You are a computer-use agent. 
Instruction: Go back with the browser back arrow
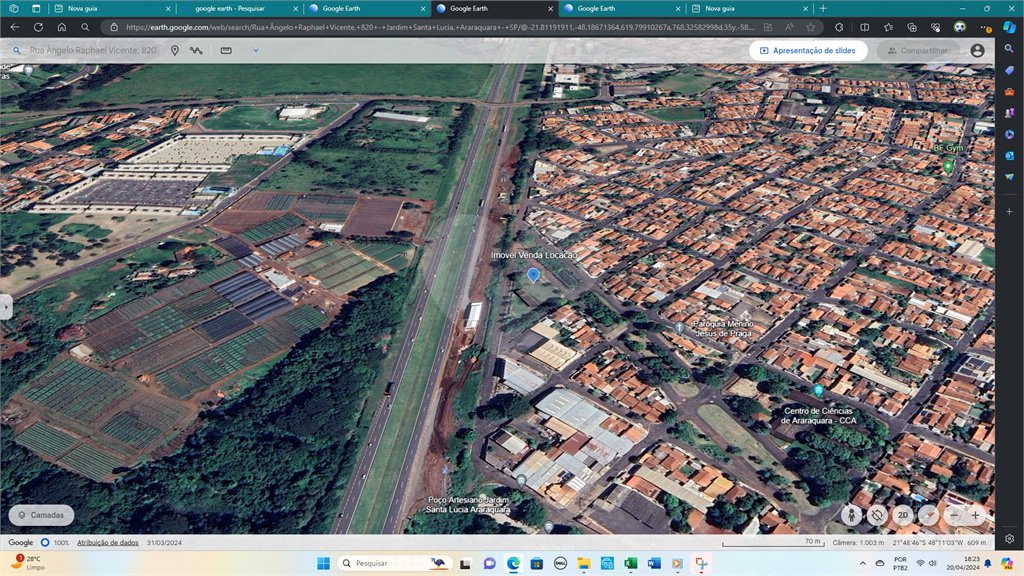[14, 27]
